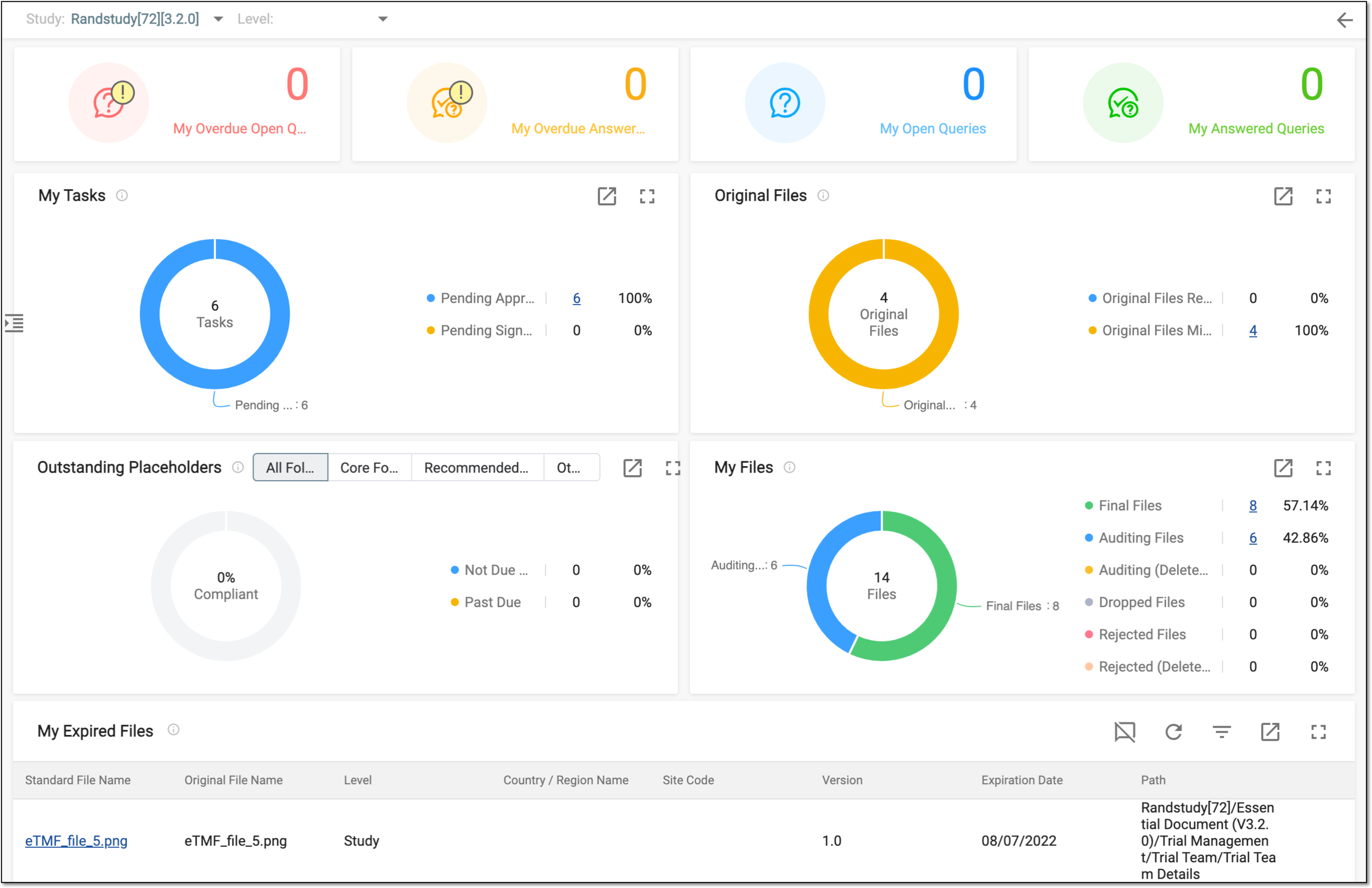The height and width of the screenshot is (888, 1372).
Task: Sort by Standard File Name column
Action: [78, 780]
